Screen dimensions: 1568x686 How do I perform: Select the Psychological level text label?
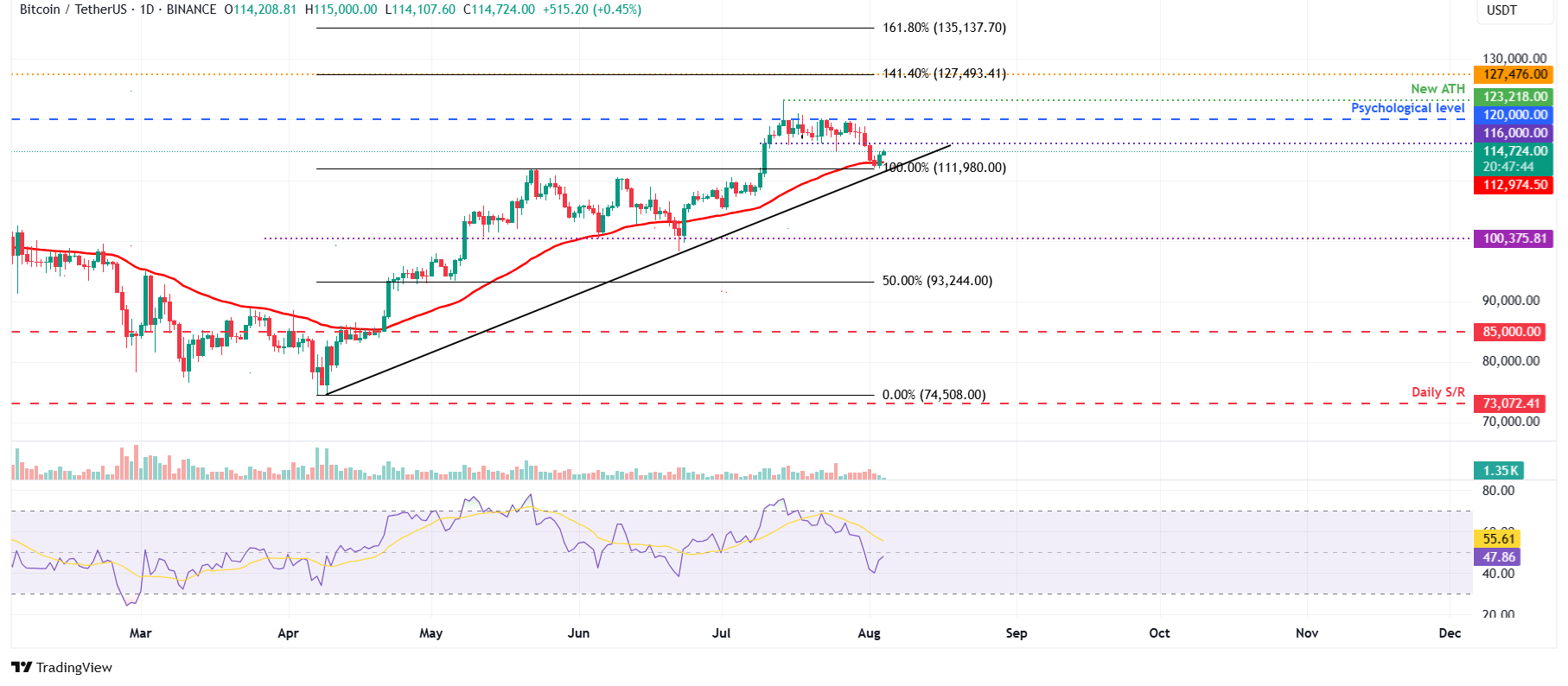[x=1407, y=108]
